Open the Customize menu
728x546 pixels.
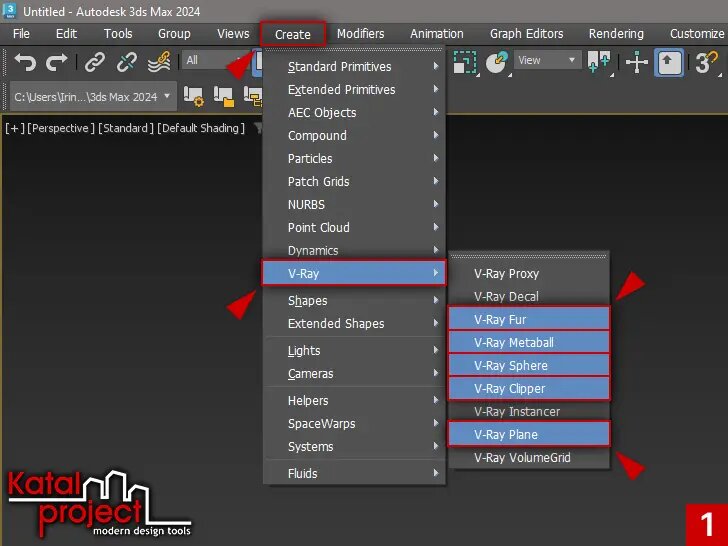(696, 33)
